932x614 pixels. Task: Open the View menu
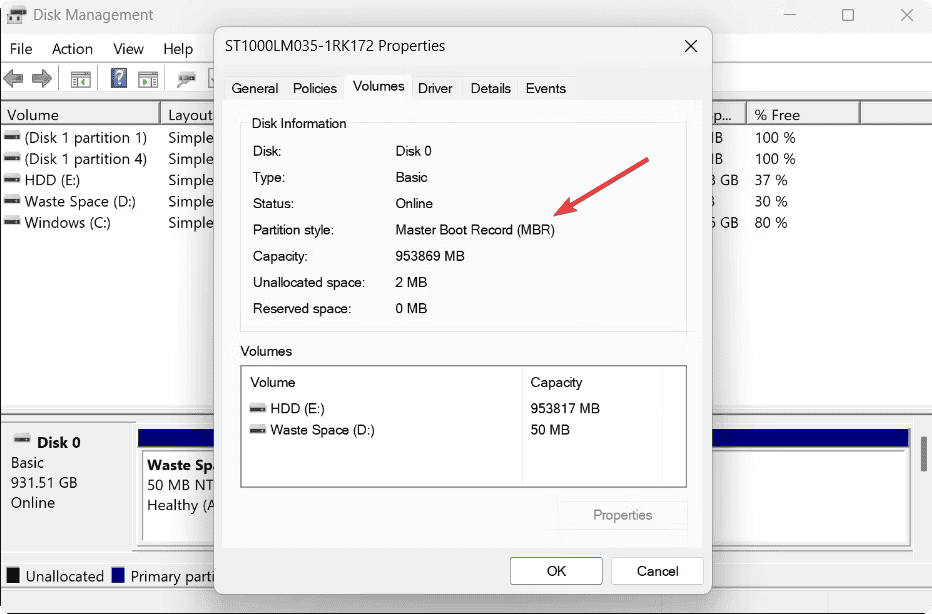point(128,48)
